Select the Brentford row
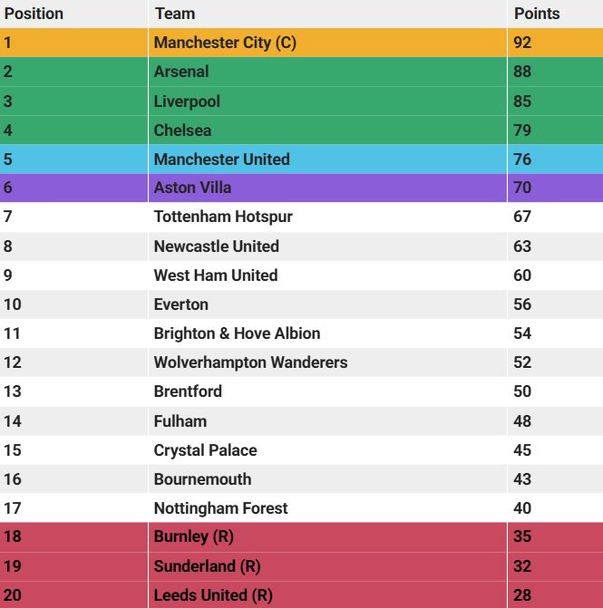This screenshot has height=608, width=603. point(301,392)
